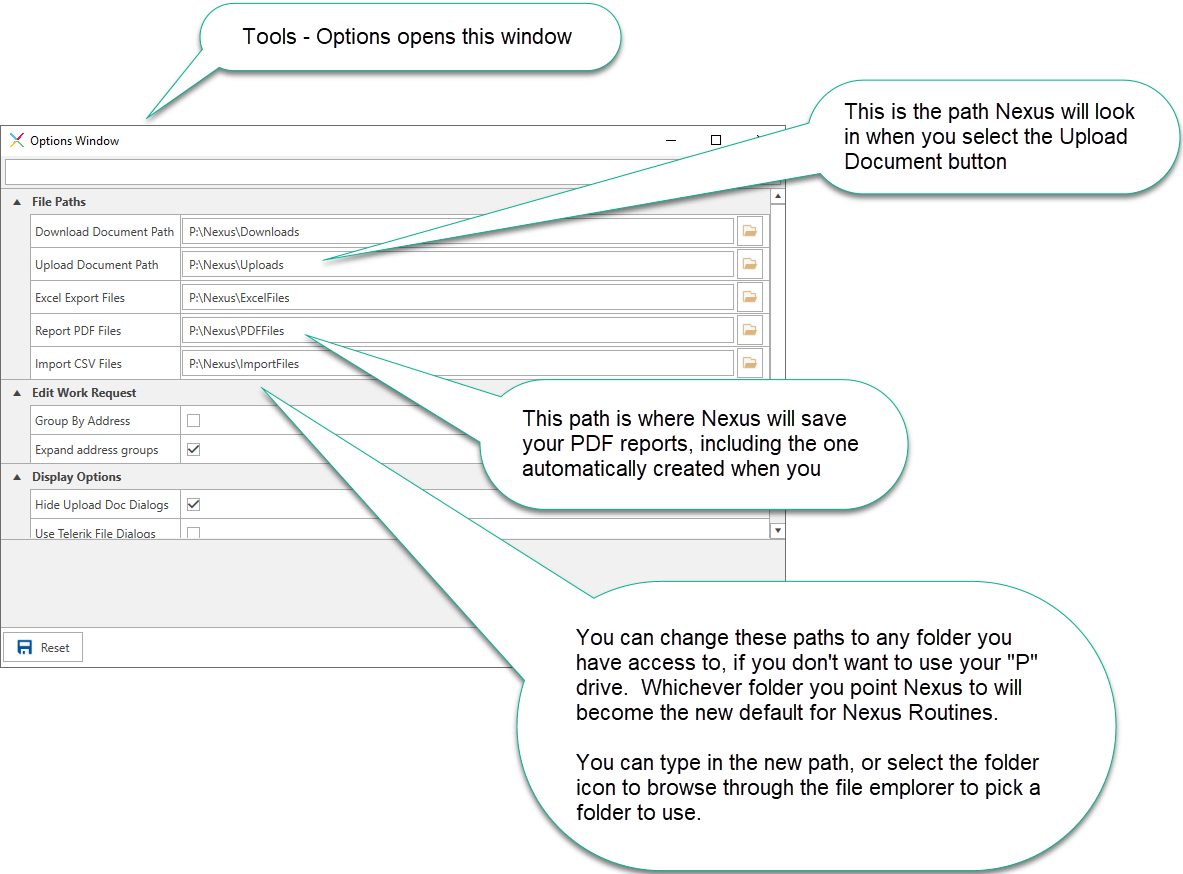Click the Nexus app icon in title bar

point(17,140)
